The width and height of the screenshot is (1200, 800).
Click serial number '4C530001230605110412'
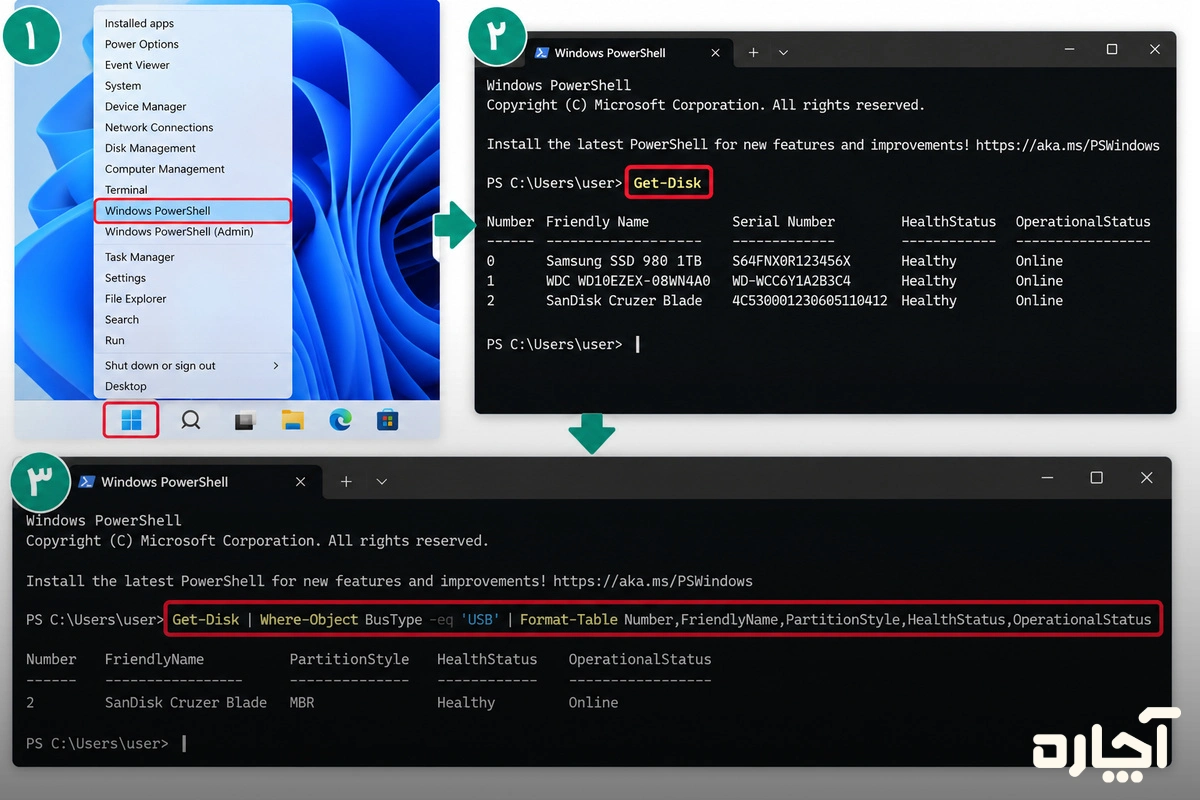810,301
